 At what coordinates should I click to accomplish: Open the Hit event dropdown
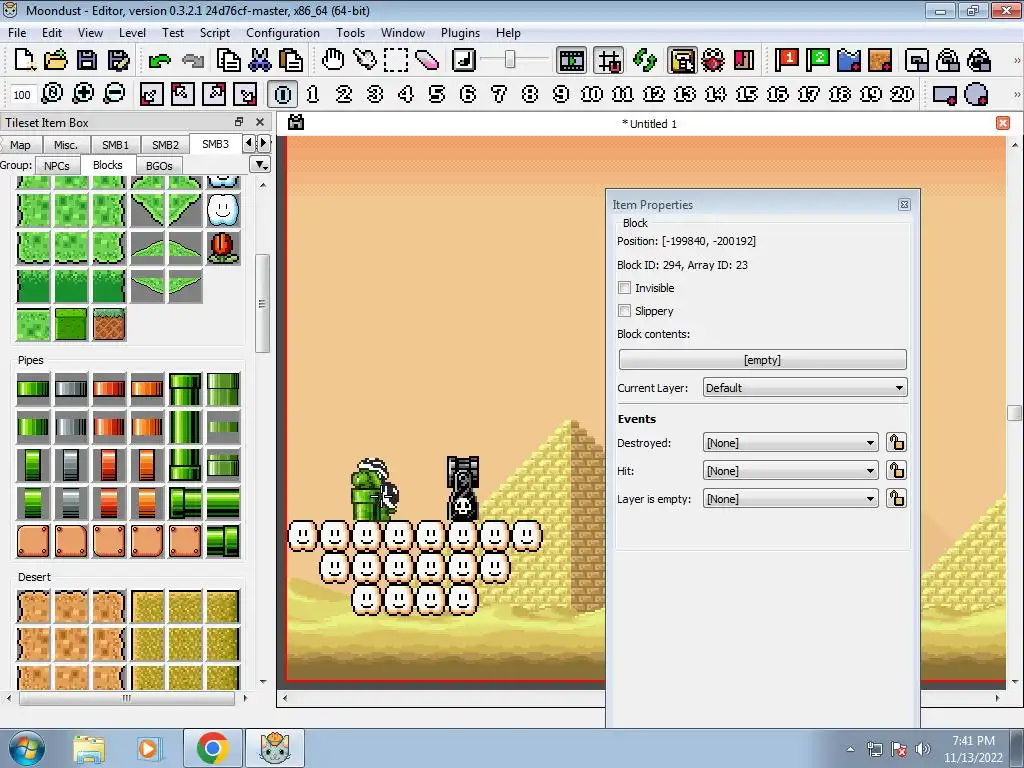click(790, 471)
